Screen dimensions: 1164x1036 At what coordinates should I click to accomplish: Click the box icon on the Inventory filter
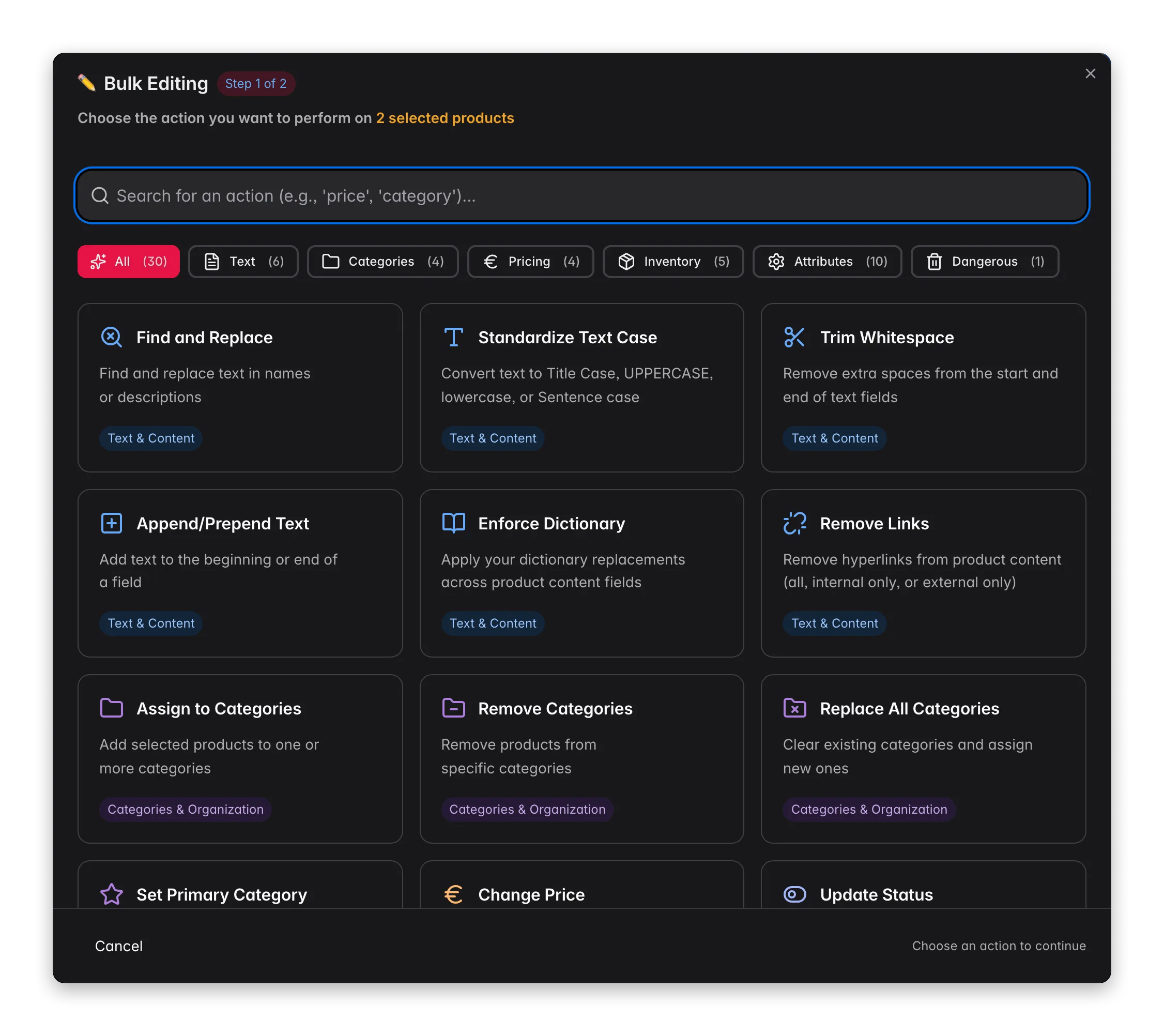pyautogui.click(x=626, y=262)
